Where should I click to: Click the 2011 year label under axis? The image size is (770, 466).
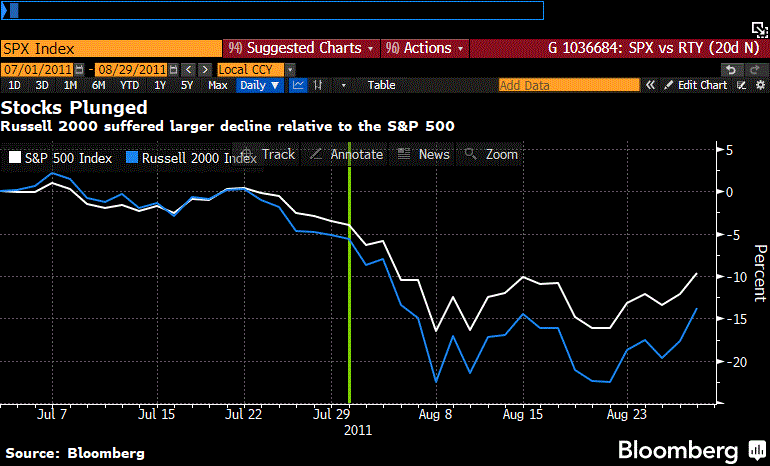point(358,431)
